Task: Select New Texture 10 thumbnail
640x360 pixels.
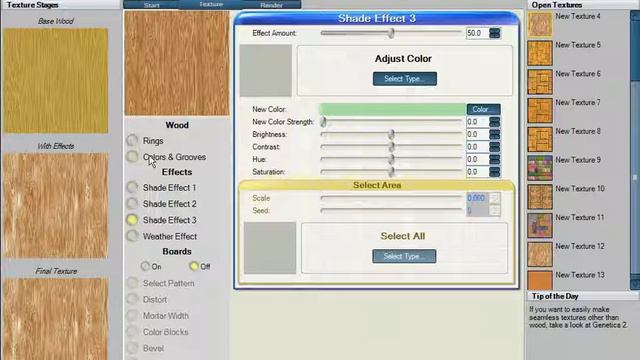Action: tap(540, 197)
